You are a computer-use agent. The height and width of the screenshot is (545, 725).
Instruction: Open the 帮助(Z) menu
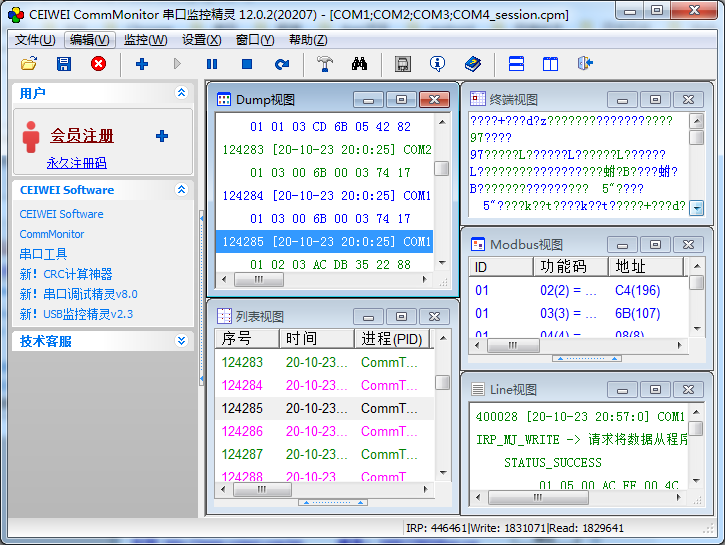pos(308,40)
